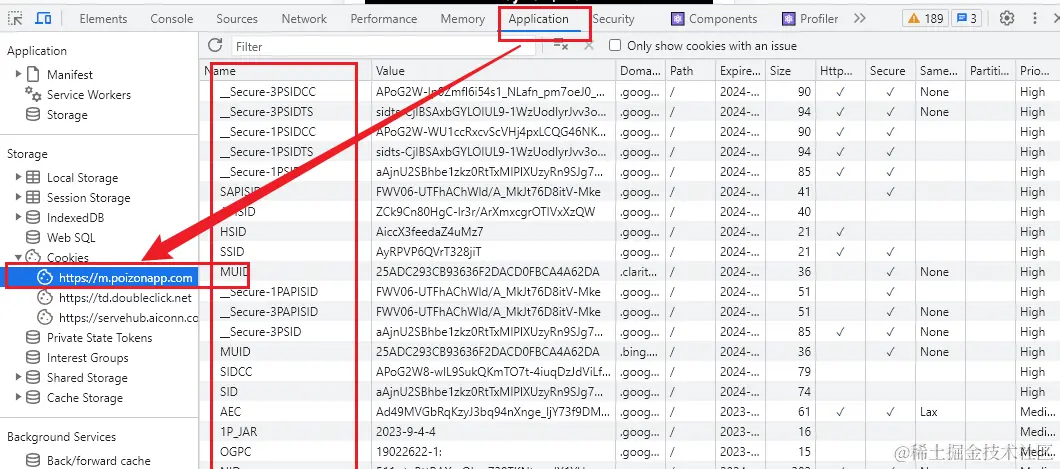1060x469 pixels.
Task: Expand the Local Storage arrow
Action: click(18, 177)
